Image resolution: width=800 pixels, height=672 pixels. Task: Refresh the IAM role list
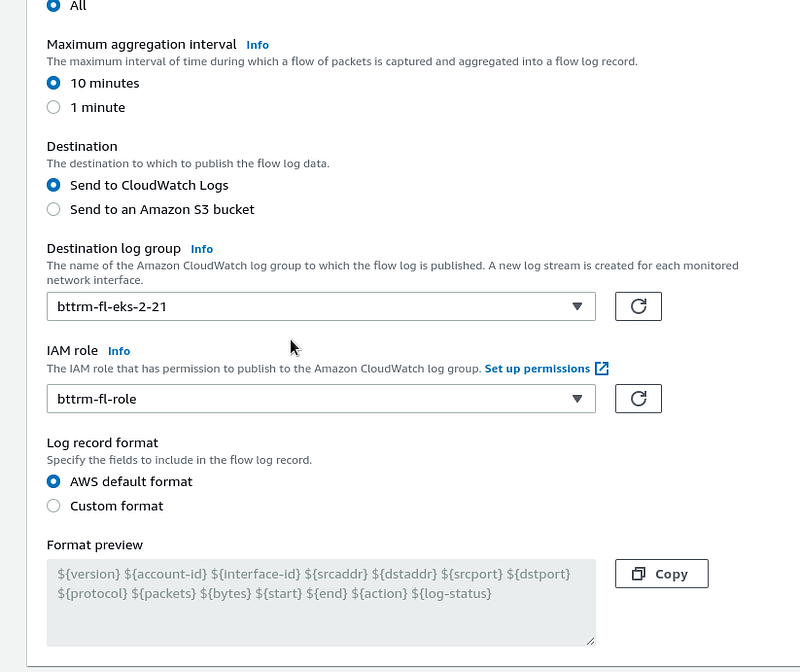638,399
